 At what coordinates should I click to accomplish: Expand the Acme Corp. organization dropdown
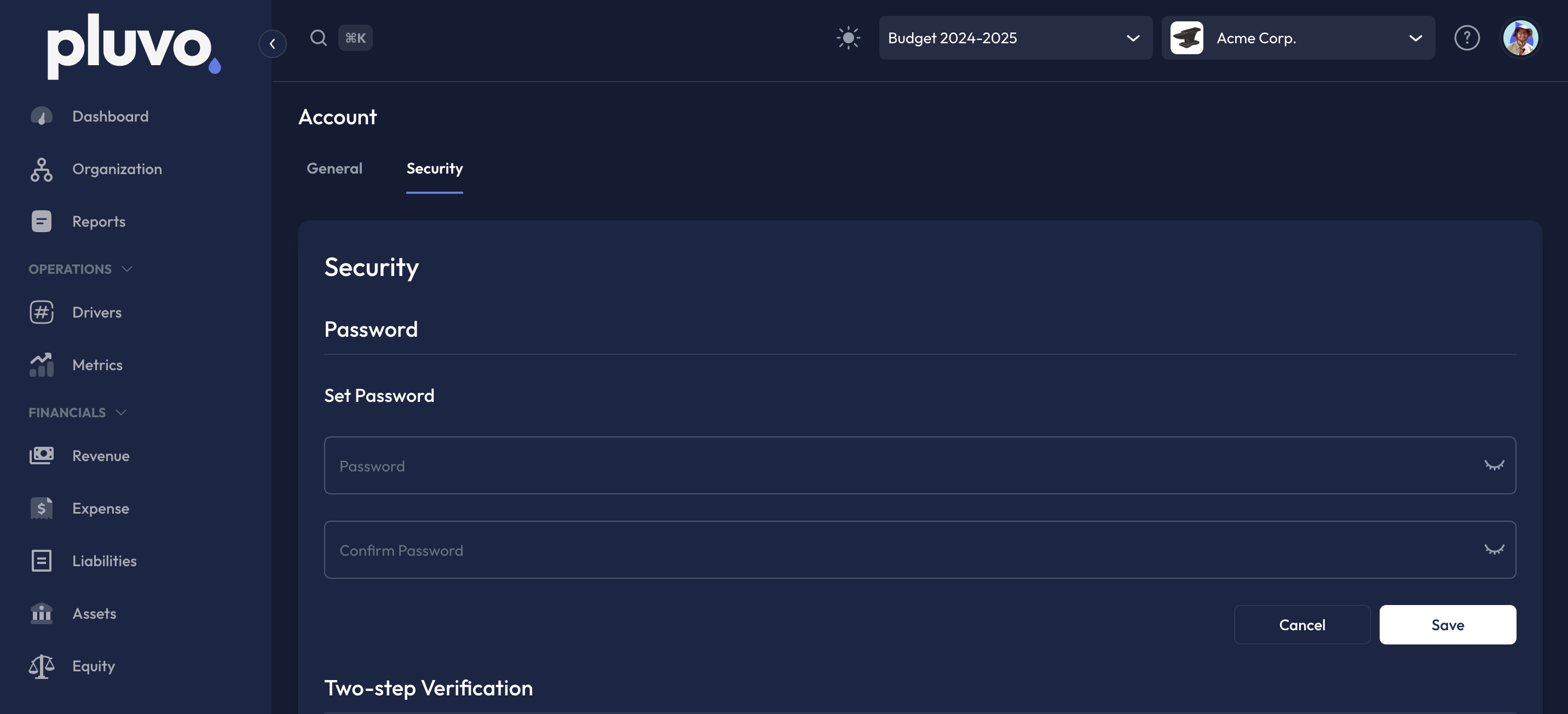1297,38
